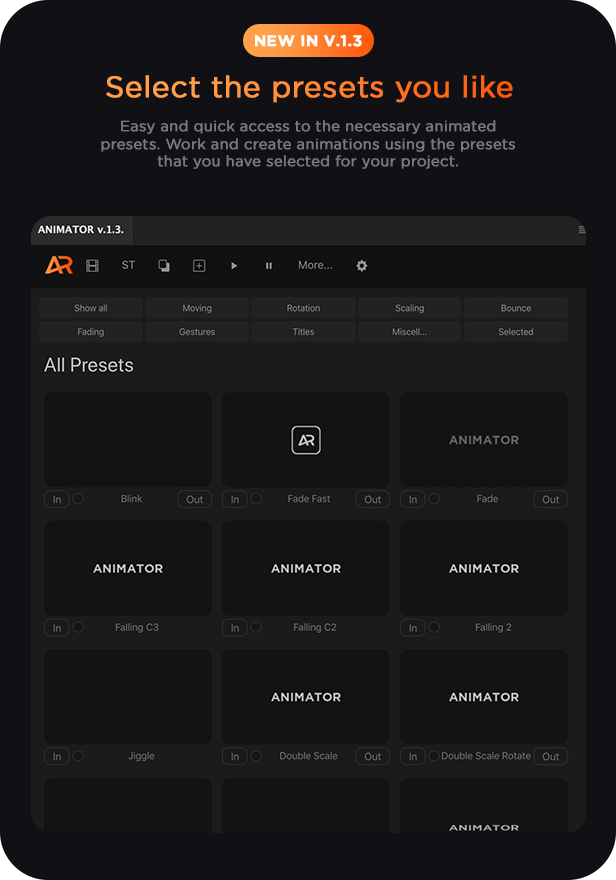Select the Rotation category filter
Image resolution: width=616 pixels, height=880 pixels.
click(x=303, y=308)
